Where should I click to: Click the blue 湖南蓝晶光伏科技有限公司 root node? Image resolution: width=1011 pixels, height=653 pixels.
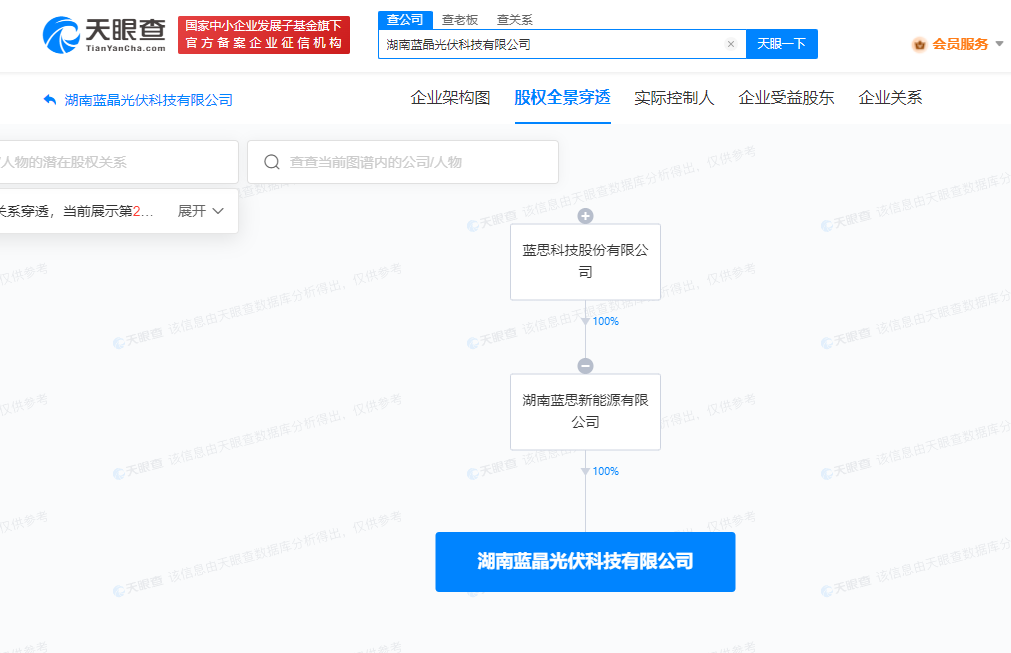(585, 561)
